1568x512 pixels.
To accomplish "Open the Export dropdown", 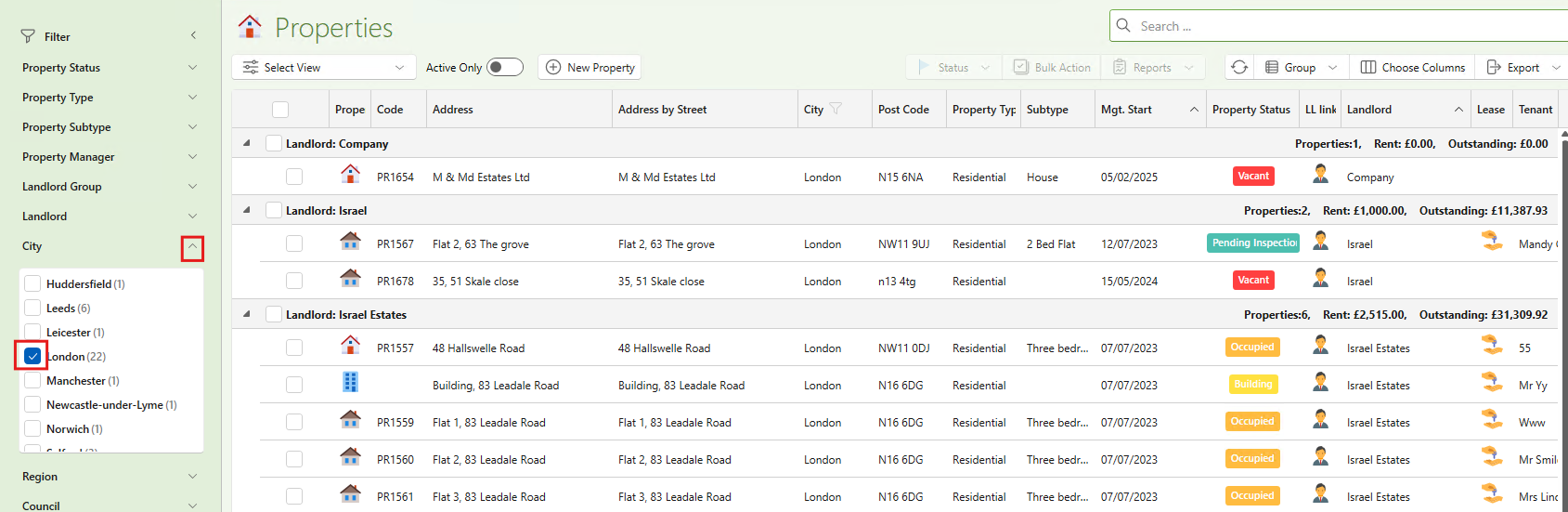I will (1523, 67).
